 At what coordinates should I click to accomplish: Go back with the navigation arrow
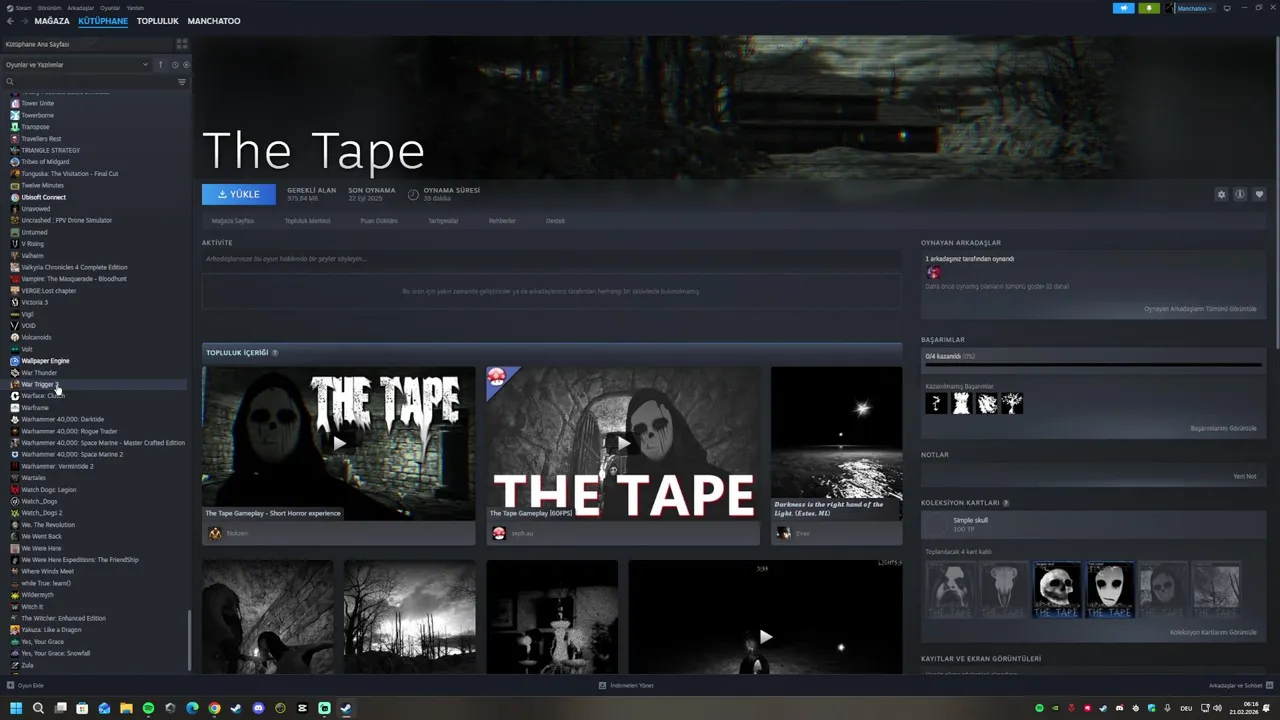click(x=9, y=20)
